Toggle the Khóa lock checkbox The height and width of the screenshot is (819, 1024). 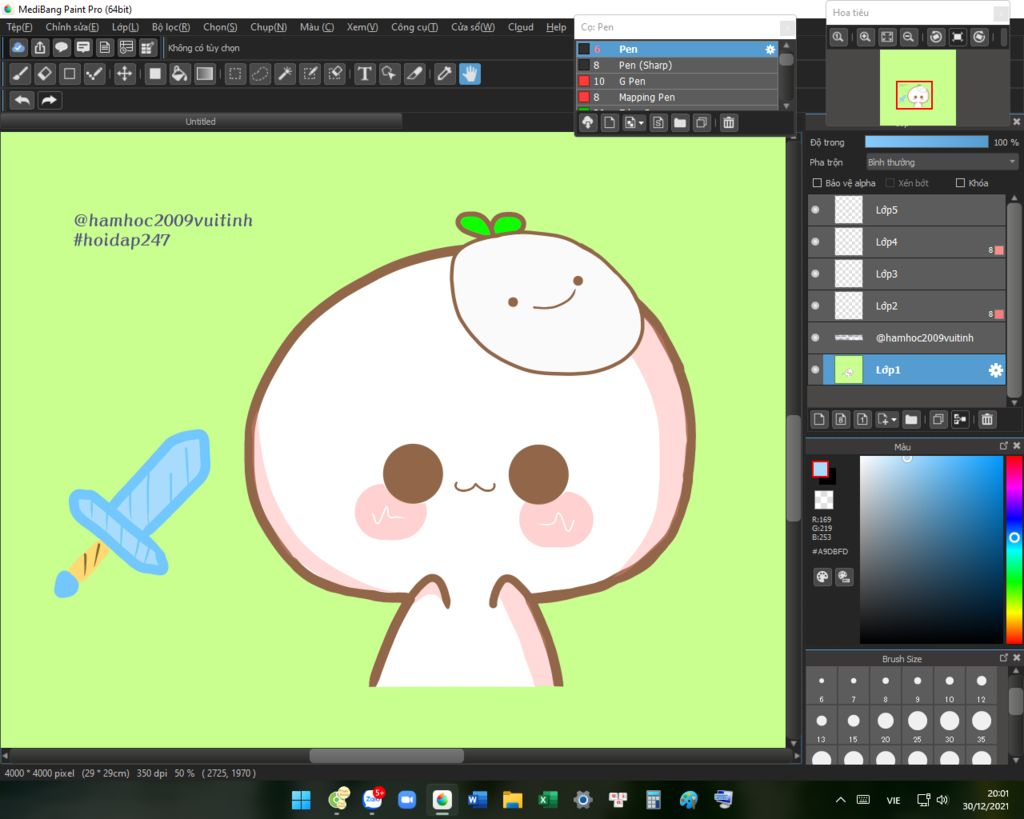coord(960,183)
